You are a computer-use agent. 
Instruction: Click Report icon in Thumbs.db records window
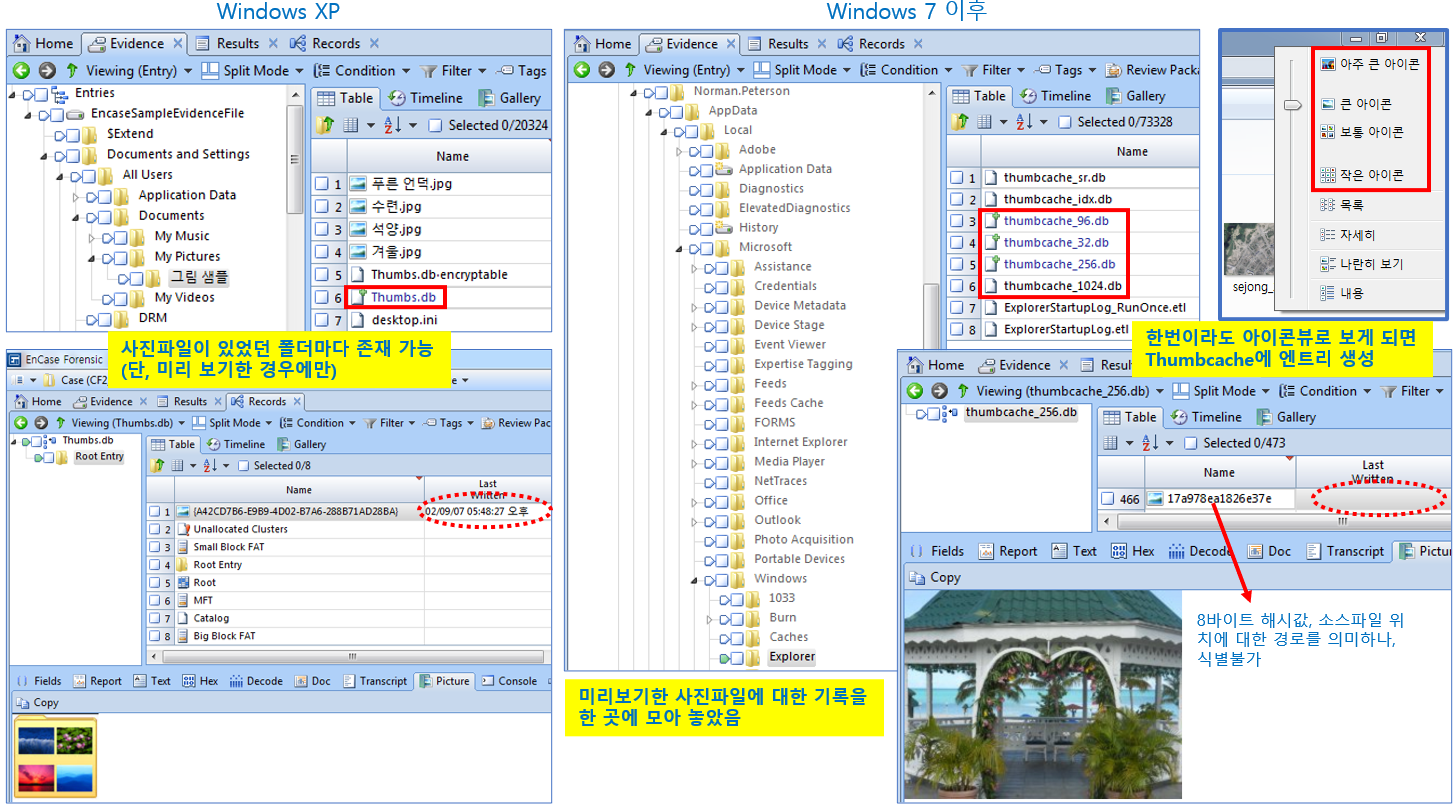point(79,681)
